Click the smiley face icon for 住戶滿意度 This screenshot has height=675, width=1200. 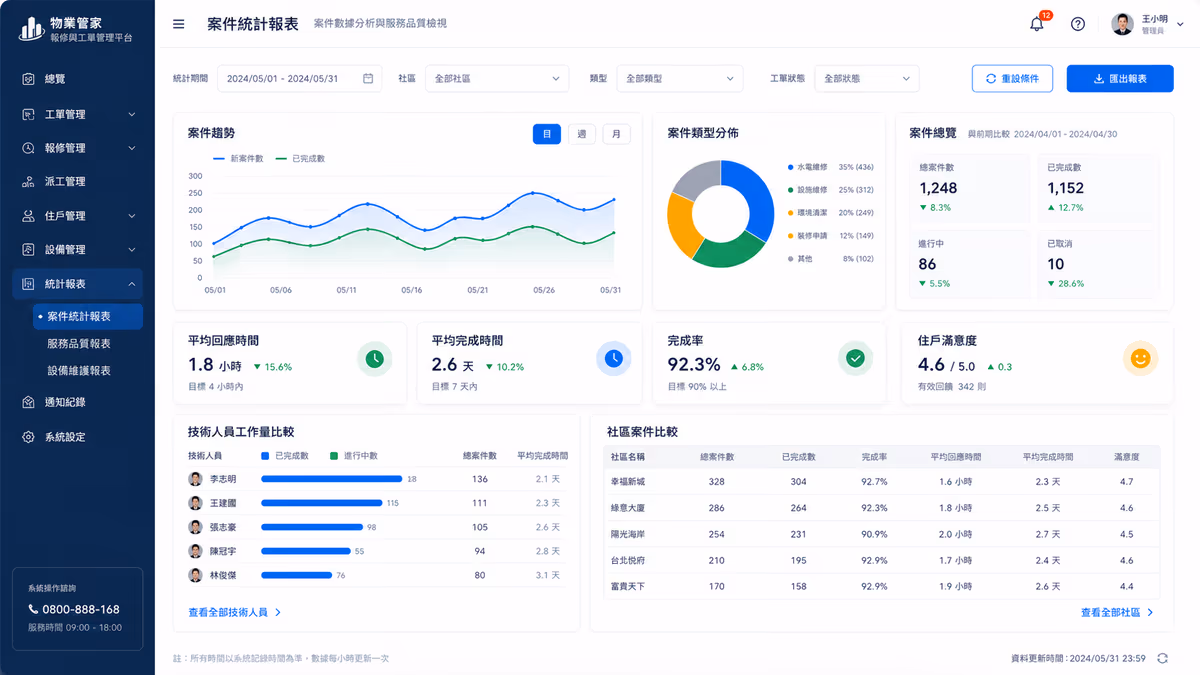pos(1140,358)
